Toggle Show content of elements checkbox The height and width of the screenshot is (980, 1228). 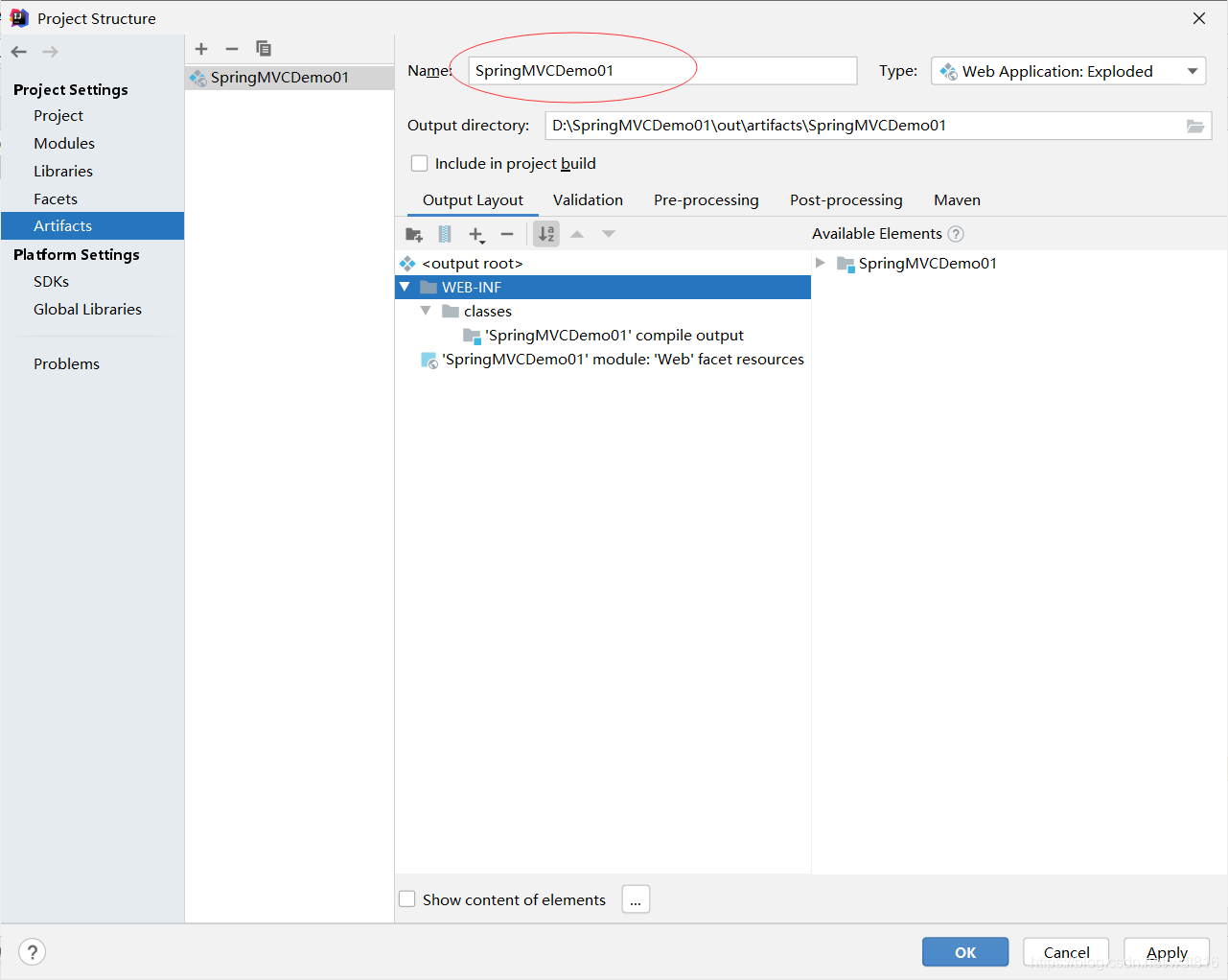pos(406,898)
